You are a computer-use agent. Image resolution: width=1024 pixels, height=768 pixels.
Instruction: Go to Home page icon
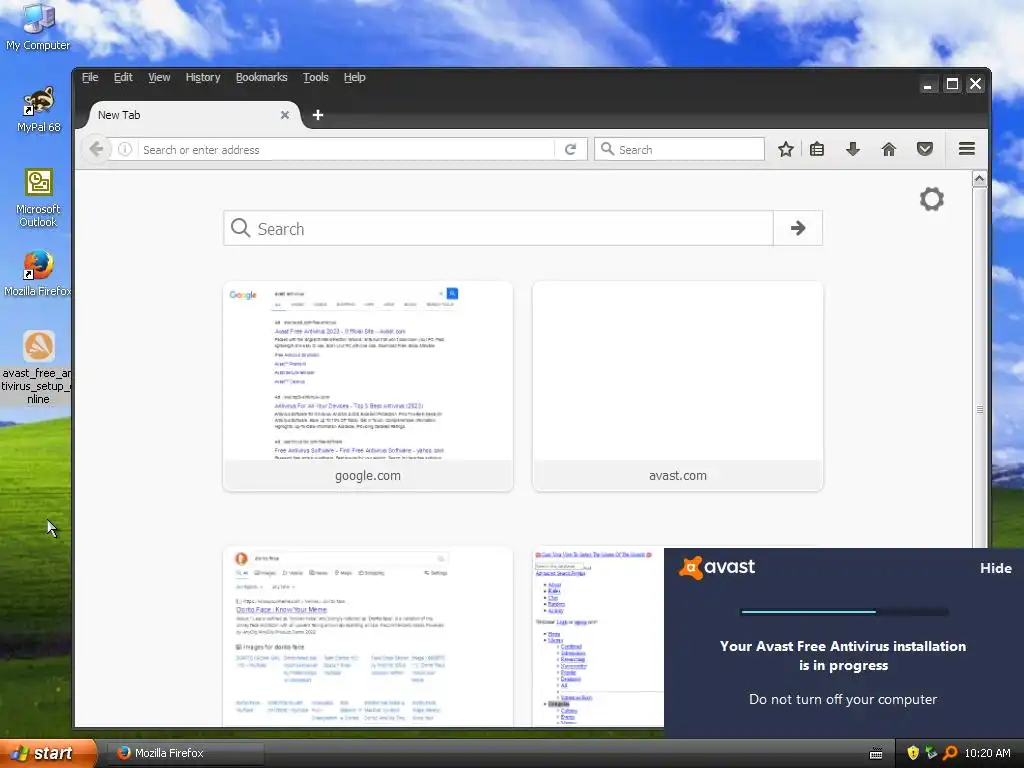888,150
